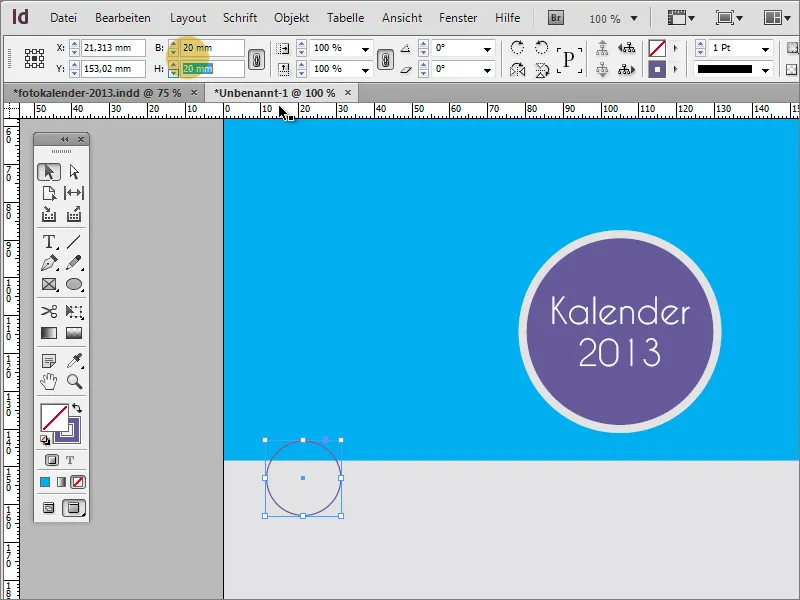The width and height of the screenshot is (800, 600).
Task: Click Rotate 90° clockwise icon
Action: point(517,48)
